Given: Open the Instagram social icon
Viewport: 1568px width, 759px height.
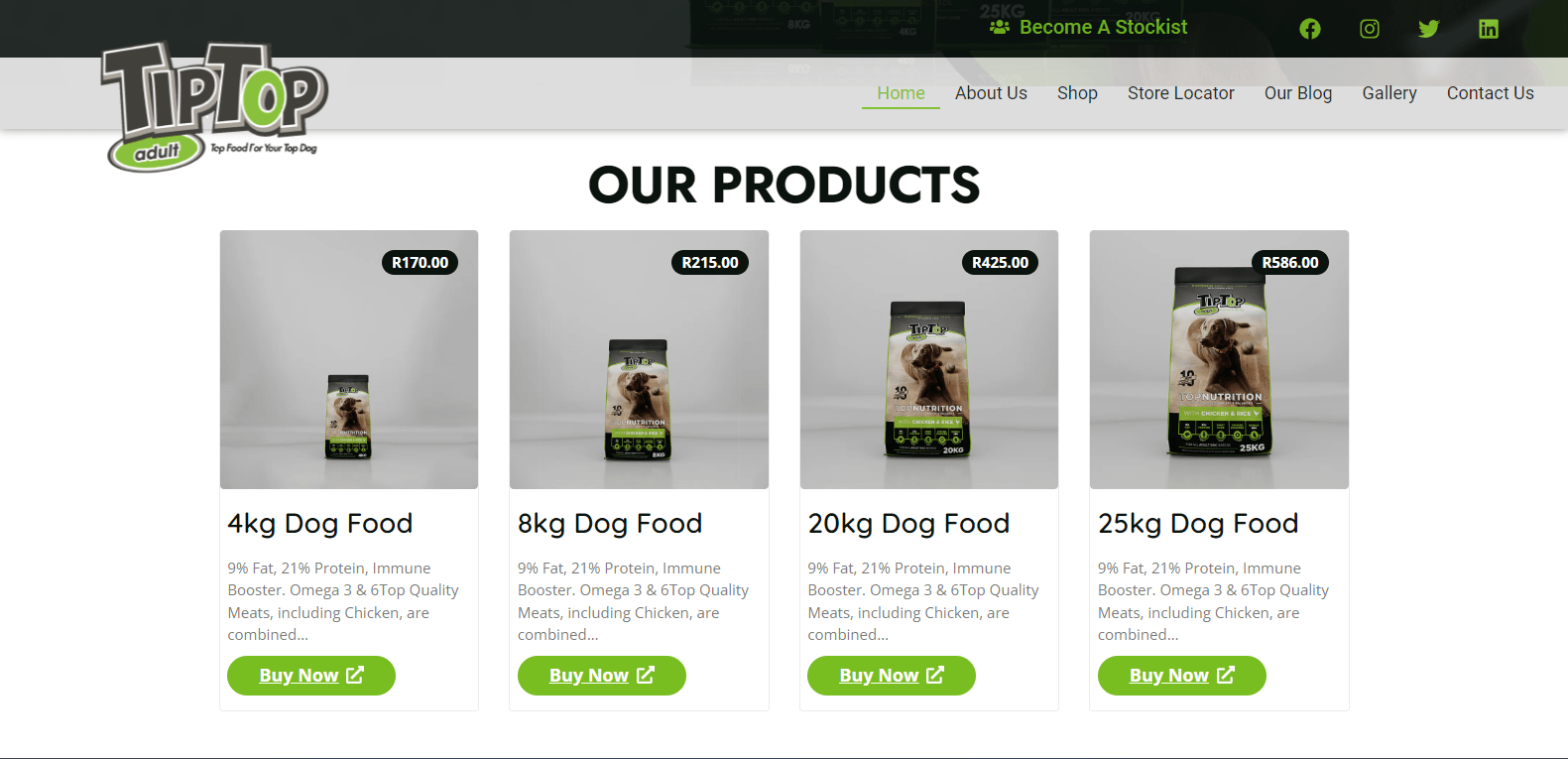Looking at the screenshot, I should tap(1370, 29).
